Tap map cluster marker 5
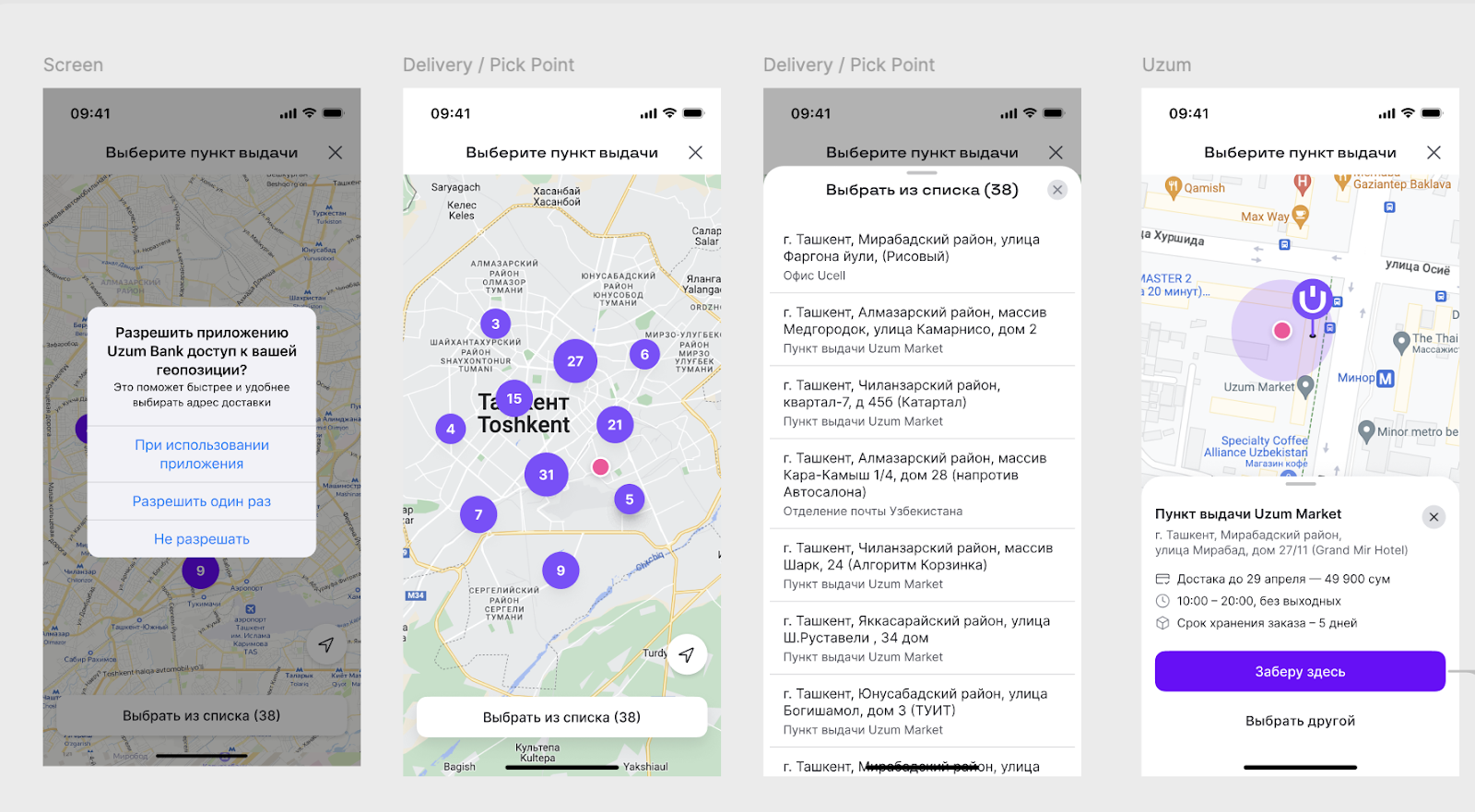Screen dimensions: 1475x812 630,500
